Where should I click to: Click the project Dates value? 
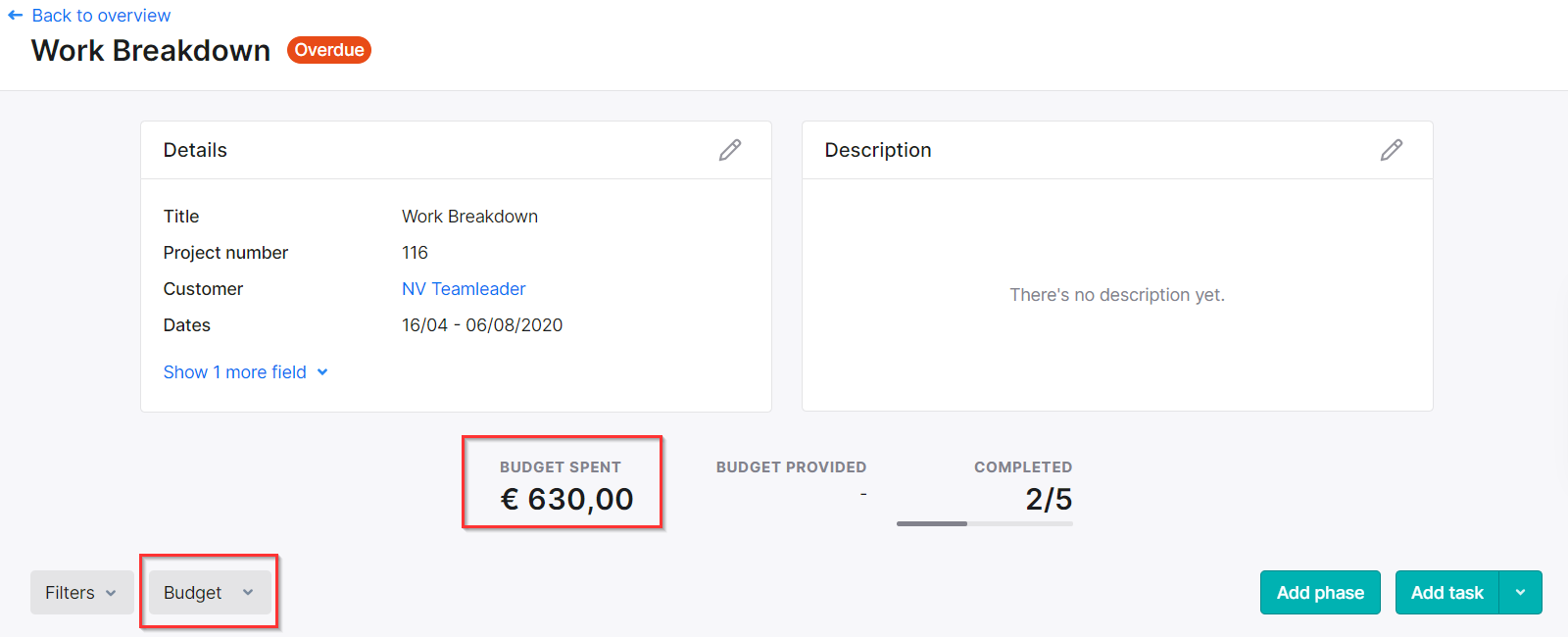point(482,325)
